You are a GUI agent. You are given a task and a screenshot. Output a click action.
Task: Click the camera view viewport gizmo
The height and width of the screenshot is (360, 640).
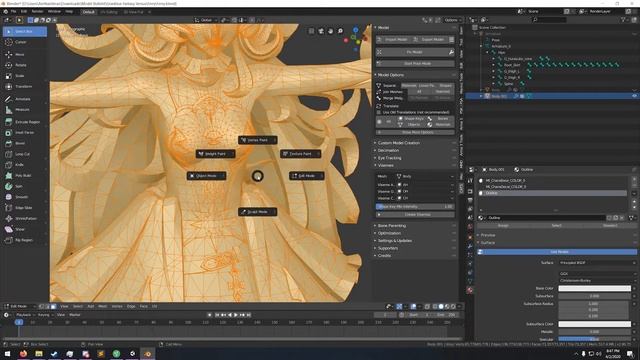[321, 31]
